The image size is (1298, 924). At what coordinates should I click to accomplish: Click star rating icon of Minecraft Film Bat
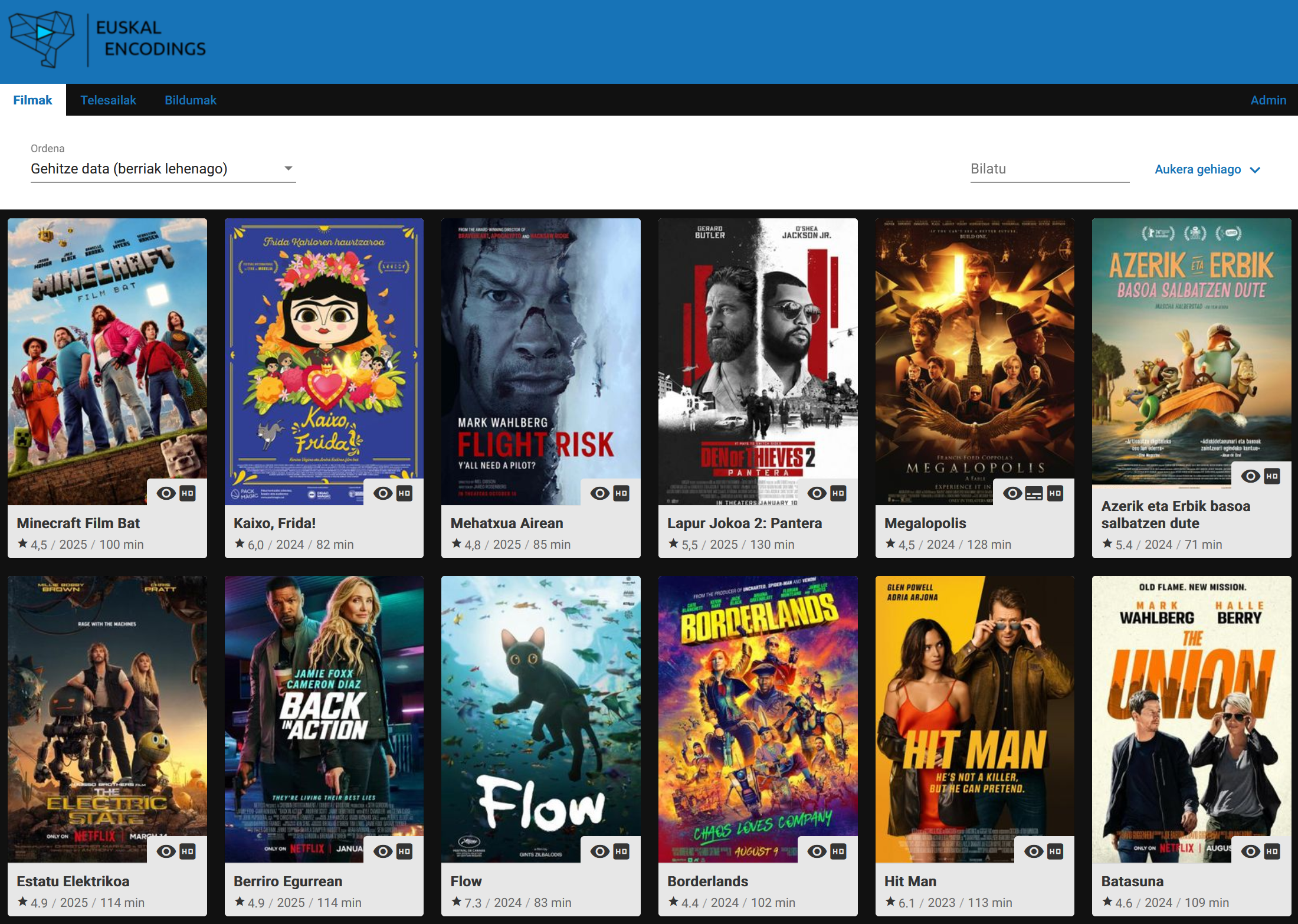(22, 543)
